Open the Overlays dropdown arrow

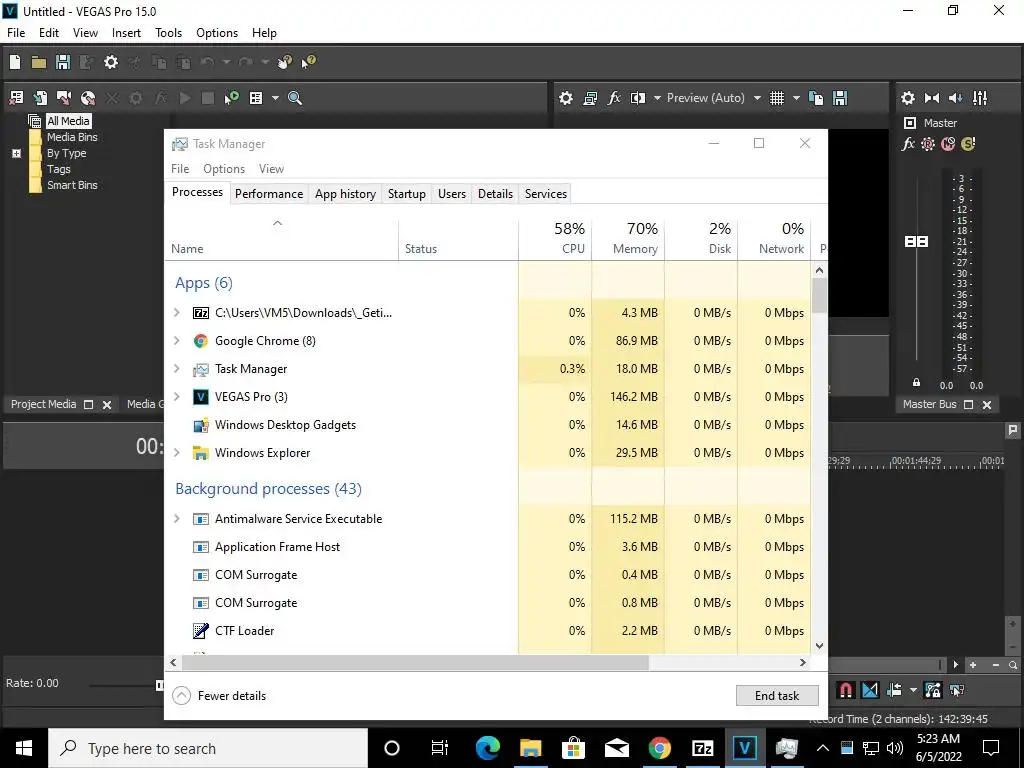796,98
